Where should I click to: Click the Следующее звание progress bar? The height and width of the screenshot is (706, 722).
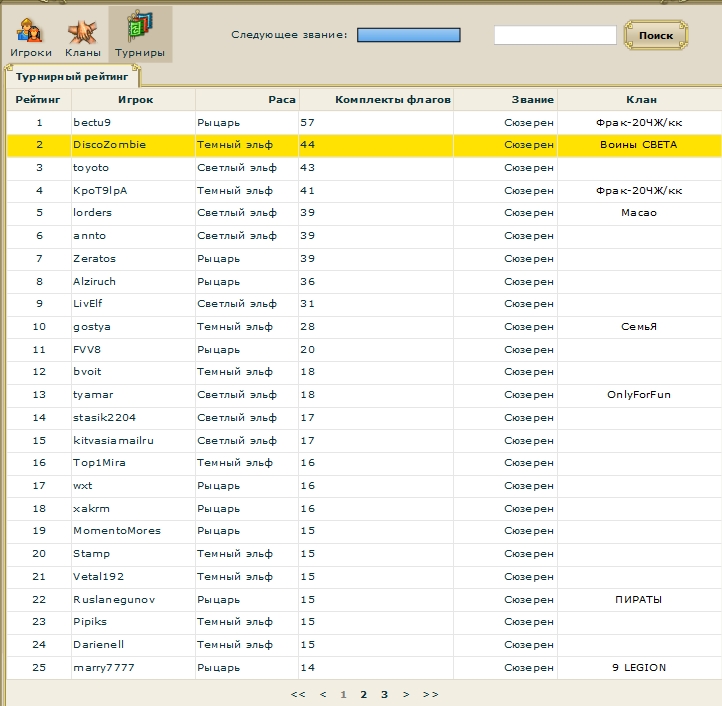click(408, 35)
